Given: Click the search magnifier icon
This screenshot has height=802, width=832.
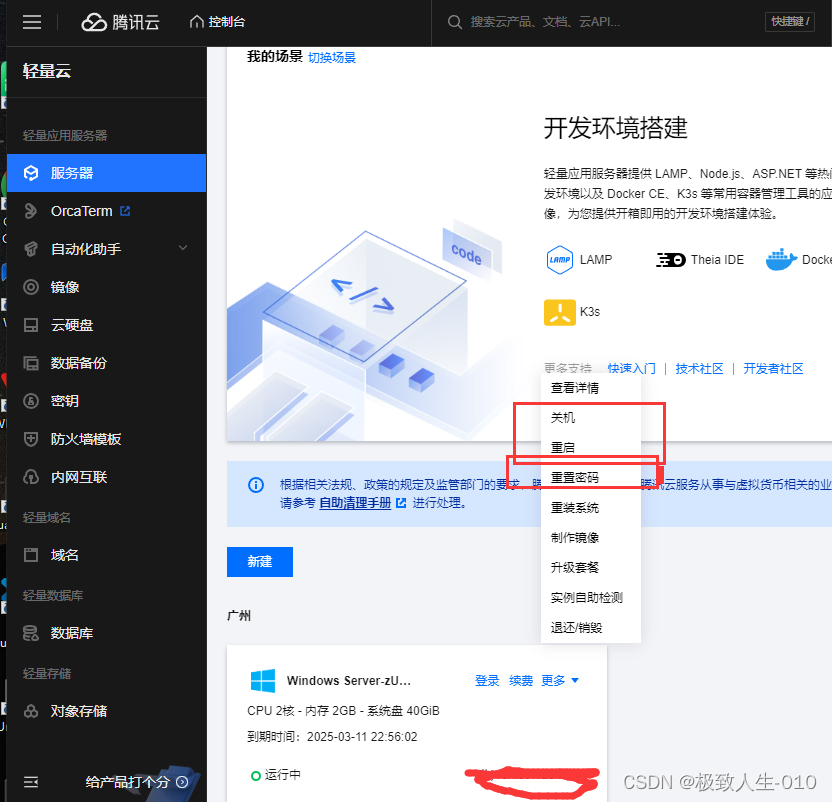Looking at the screenshot, I should click(455, 22).
